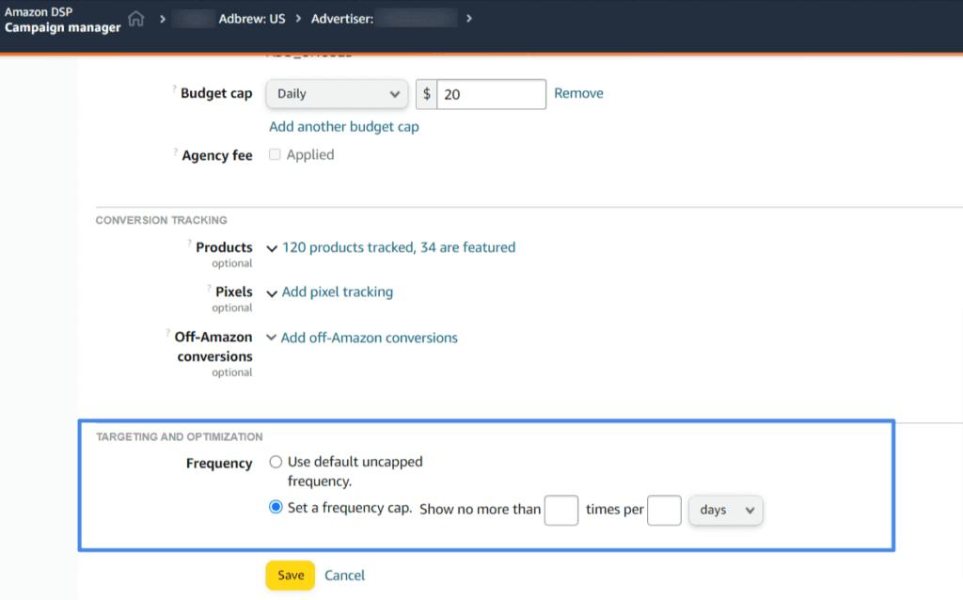Select Advertiser breadcrumb entry
Image resolution: width=963 pixels, height=600 pixels.
(x=342, y=19)
